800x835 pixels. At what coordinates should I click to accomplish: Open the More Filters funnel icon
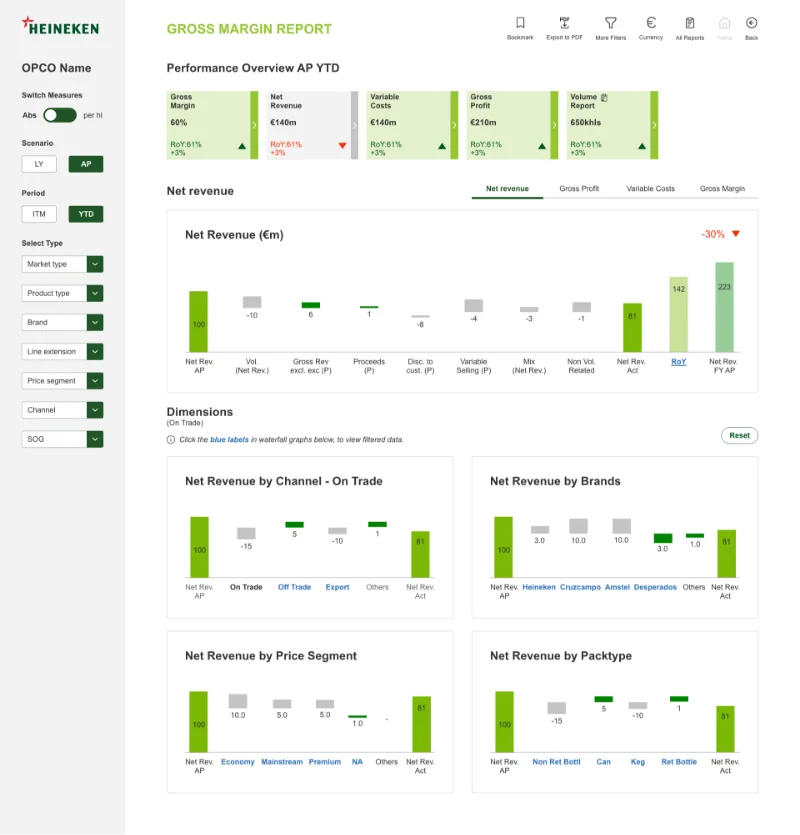(610, 23)
